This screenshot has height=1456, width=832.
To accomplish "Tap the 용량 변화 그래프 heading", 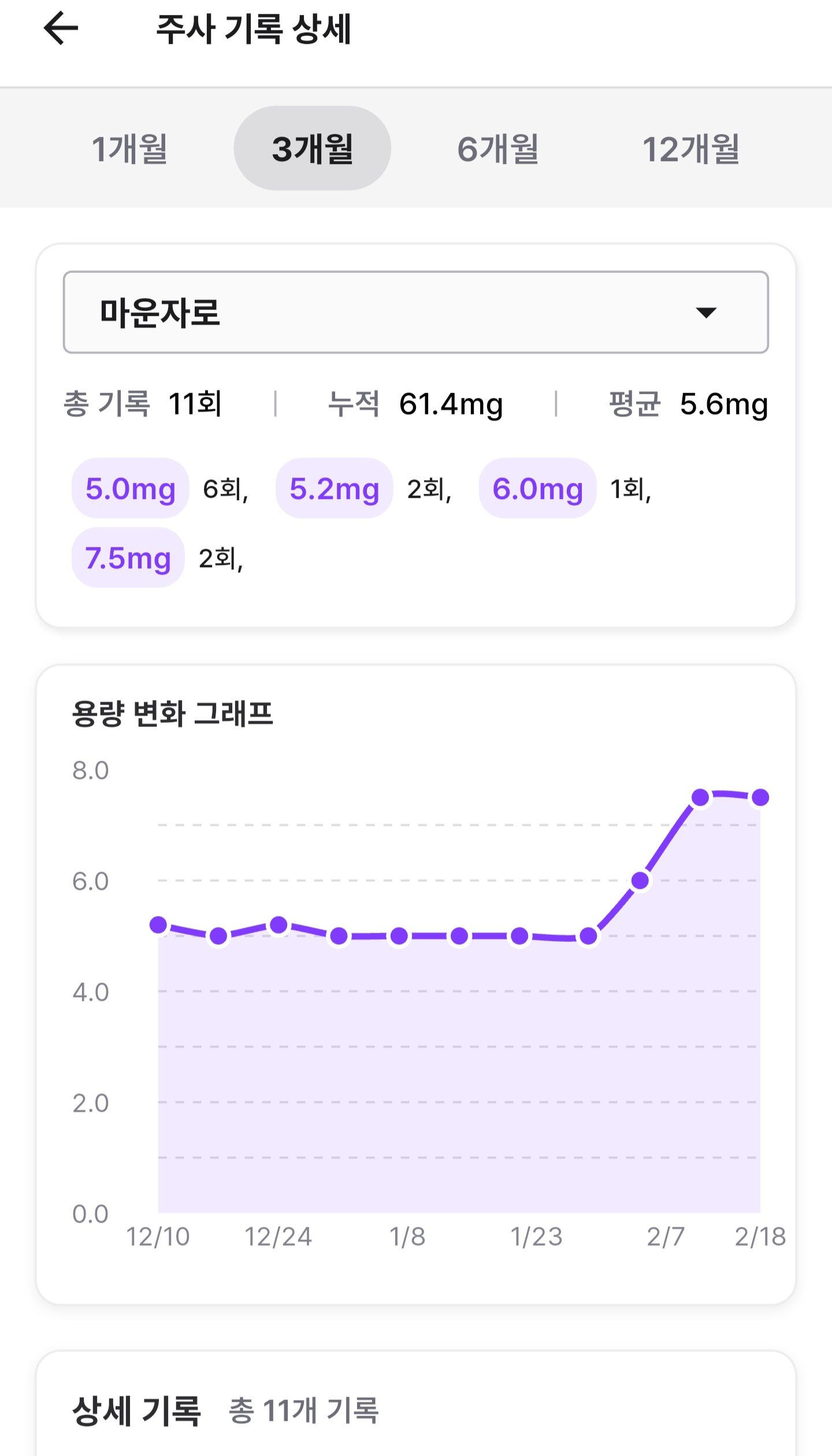I will coord(172,713).
